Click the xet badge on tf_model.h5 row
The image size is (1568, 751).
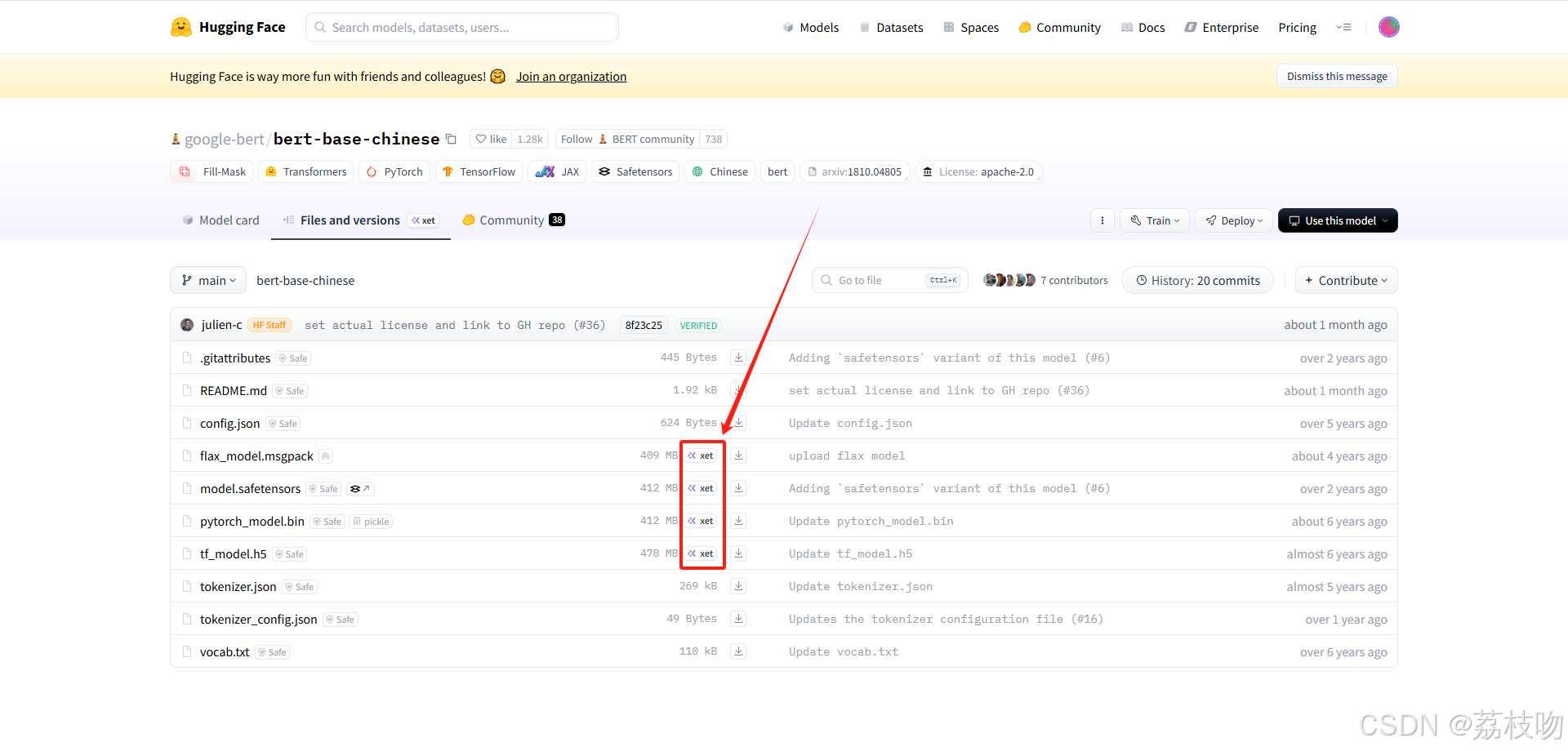click(701, 553)
